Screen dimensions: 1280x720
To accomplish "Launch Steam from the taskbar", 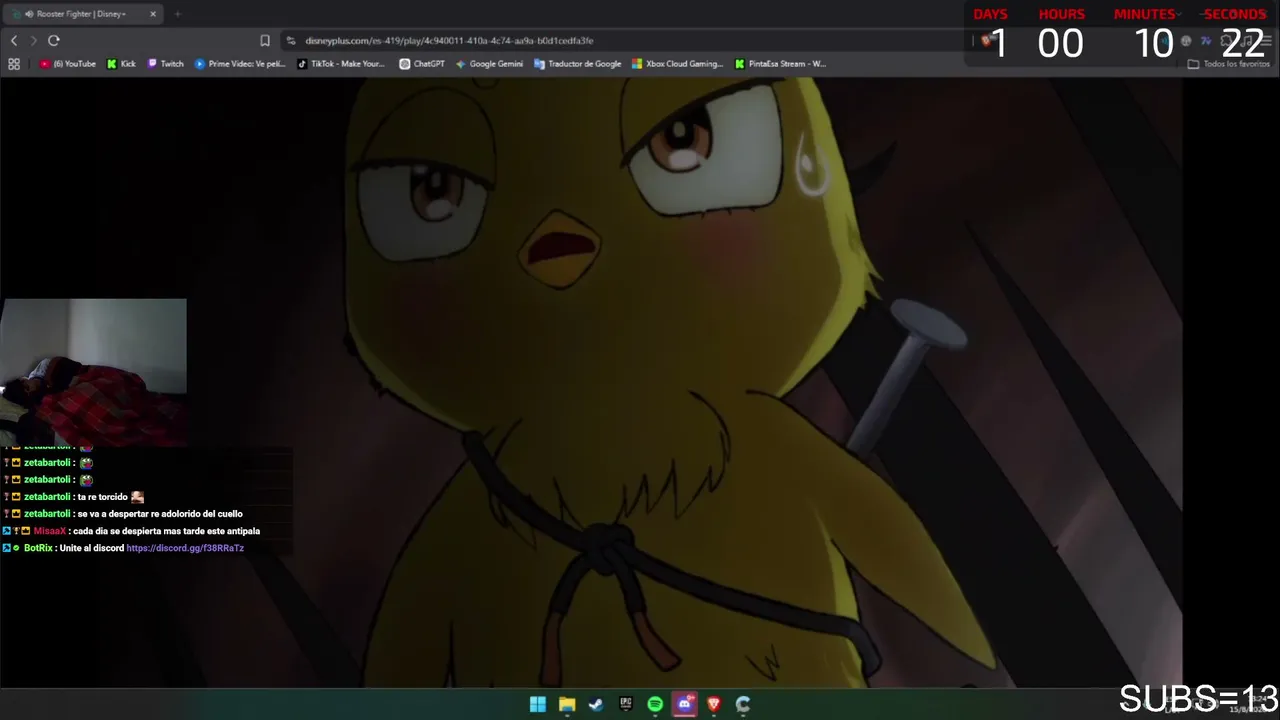I will point(596,704).
